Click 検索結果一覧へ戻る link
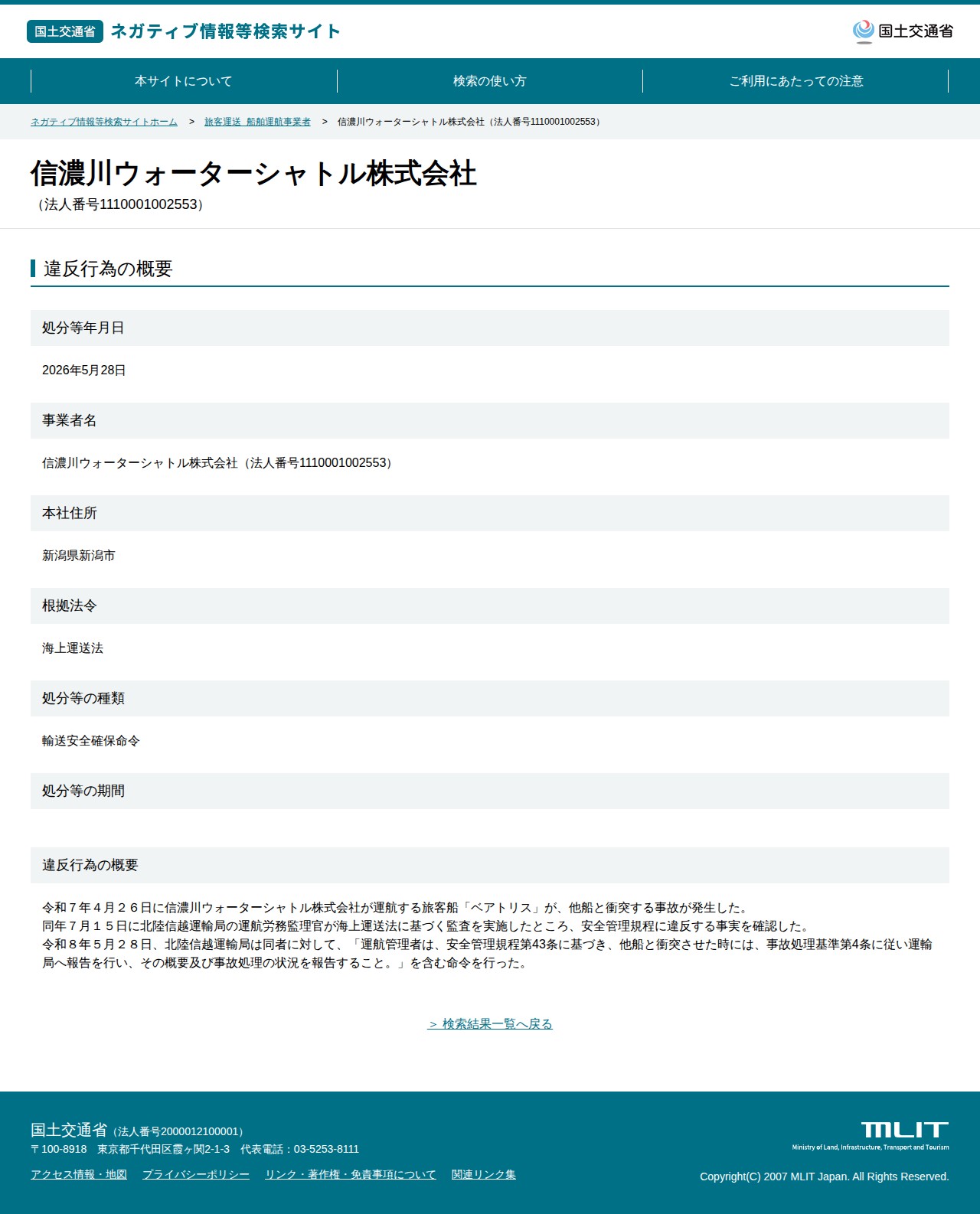980x1214 pixels. point(490,1024)
